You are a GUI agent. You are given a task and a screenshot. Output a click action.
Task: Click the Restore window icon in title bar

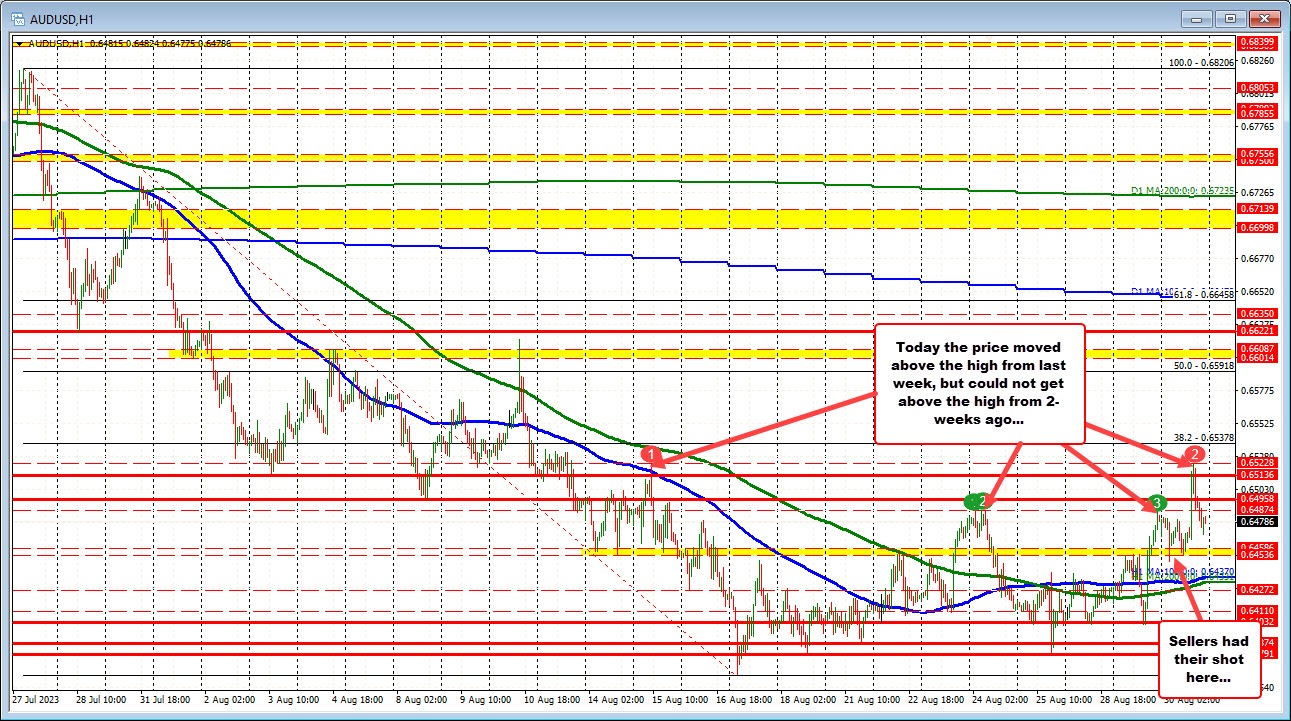point(1229,18)
